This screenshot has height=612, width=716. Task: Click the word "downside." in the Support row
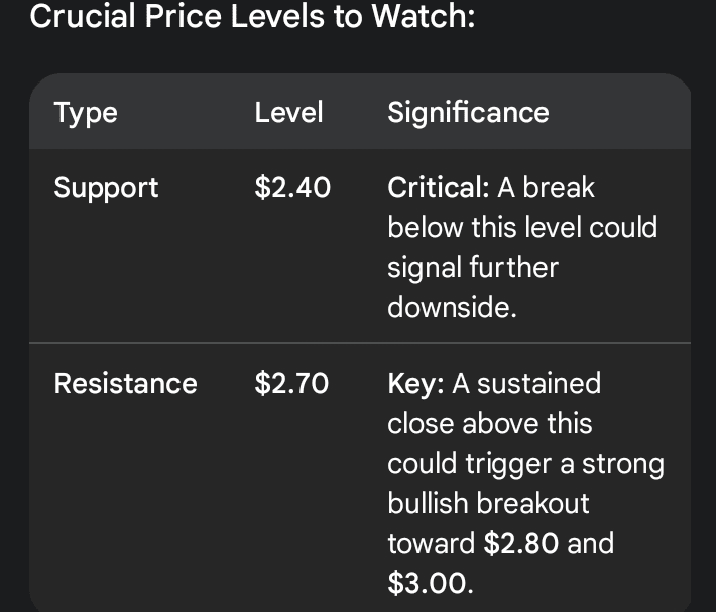pyautogui.click(x=452, y=308)
